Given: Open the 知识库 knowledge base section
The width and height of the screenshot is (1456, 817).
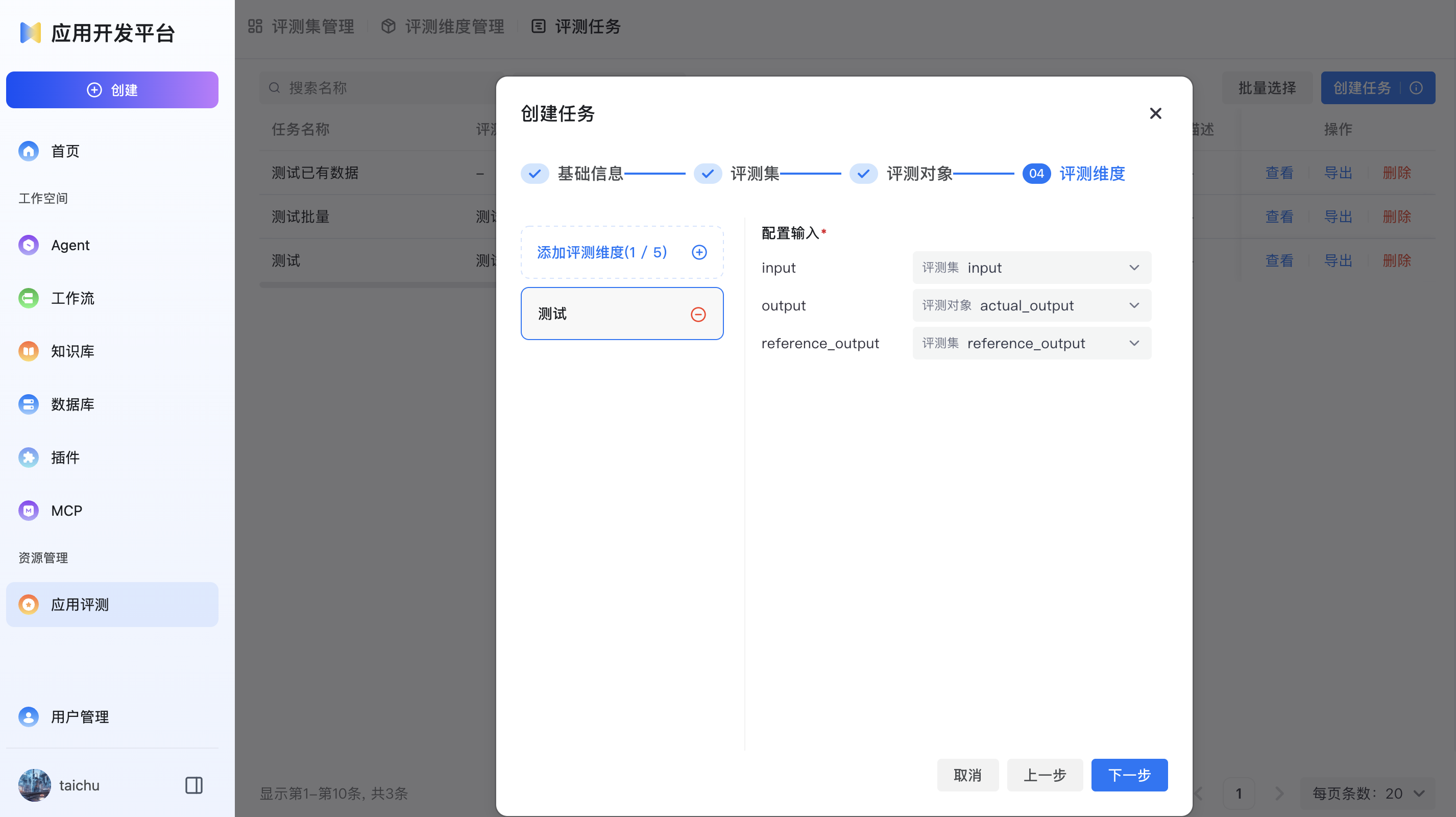Looking at the screenshot, I should 72,351.
